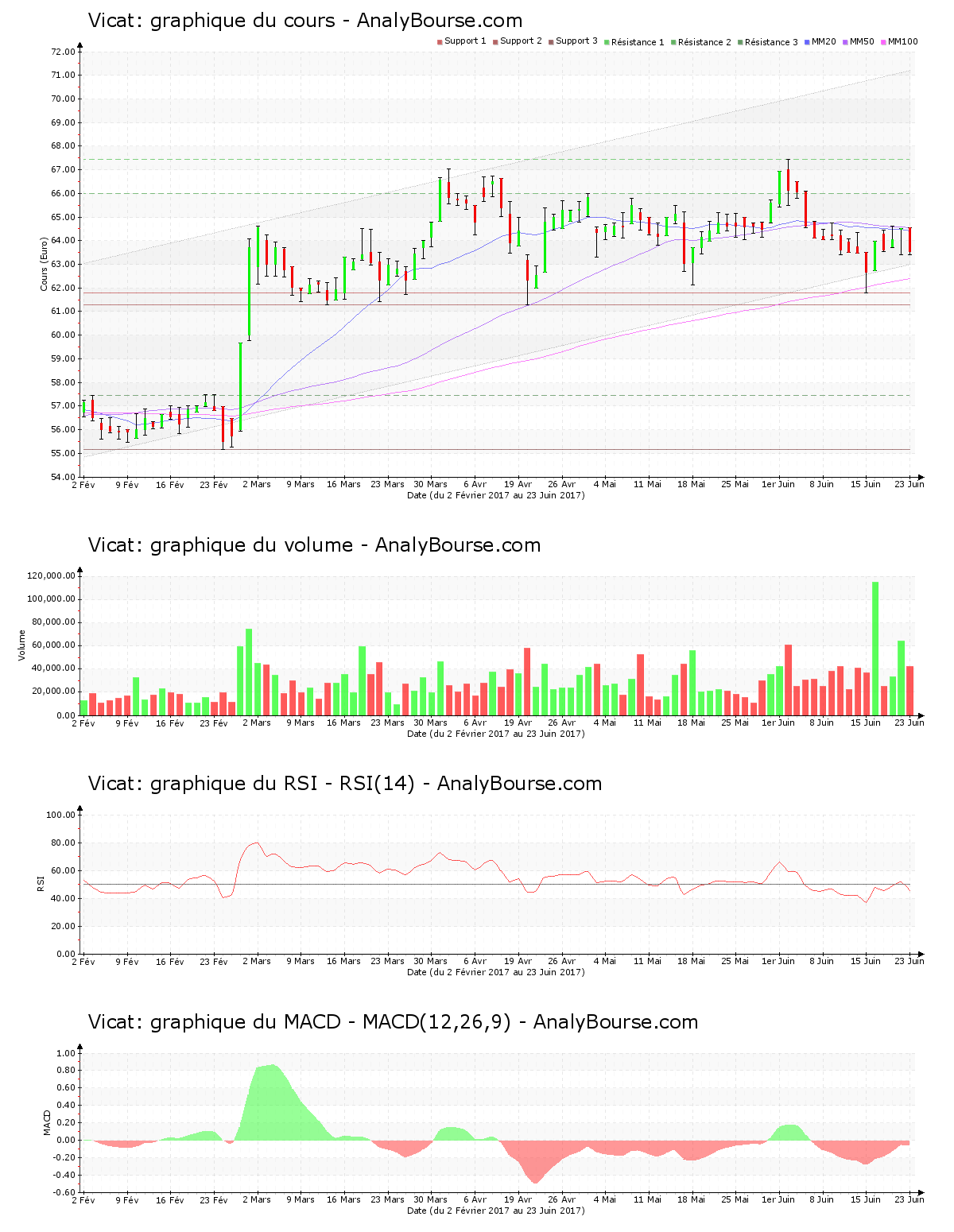Click the 40.00 value on RSI axis
954x1232 pixels.
pyautogui.click(x=63, y=898)
